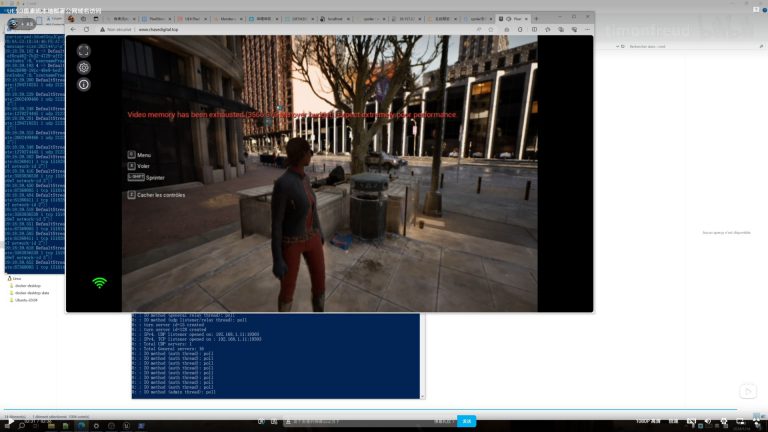This screenshot has width=768, height=432.
Task: Close the active Pixel streaming tab
Action: click(x=527, y=19)
